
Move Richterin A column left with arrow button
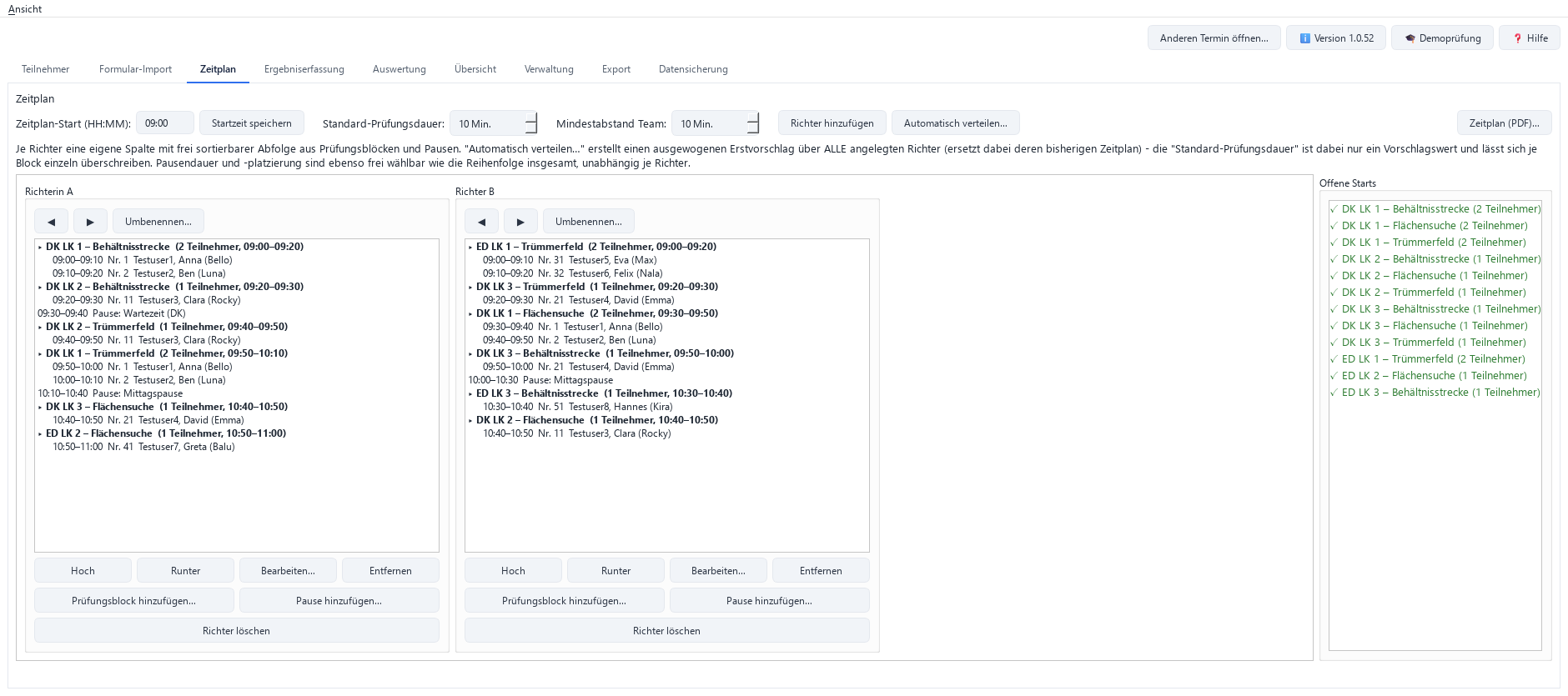[51, 222]
